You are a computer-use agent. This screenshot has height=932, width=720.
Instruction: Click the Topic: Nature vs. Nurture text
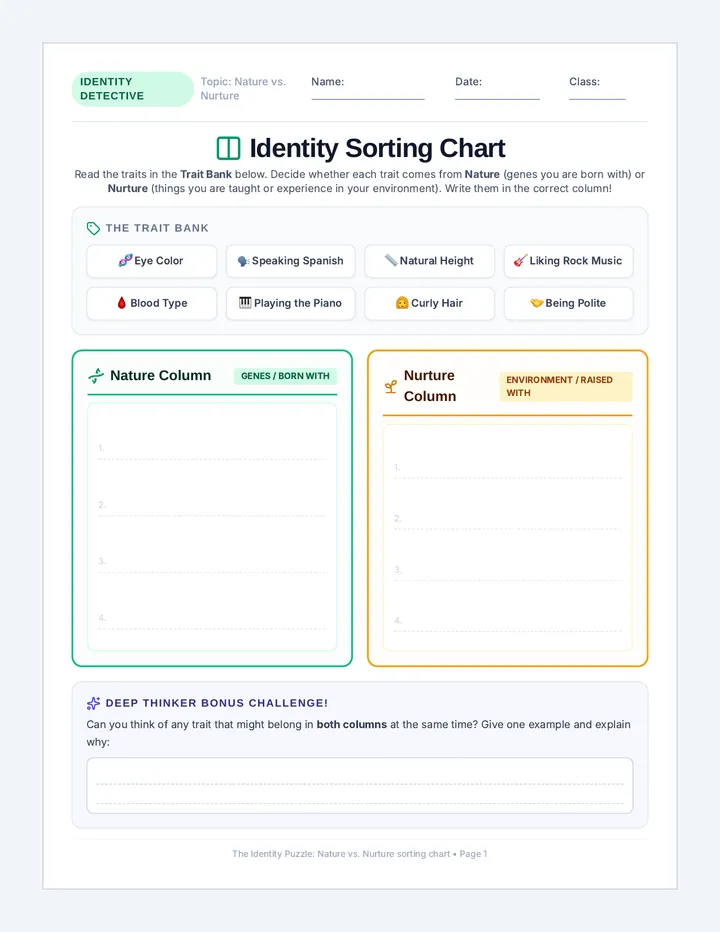pos(243,89)
